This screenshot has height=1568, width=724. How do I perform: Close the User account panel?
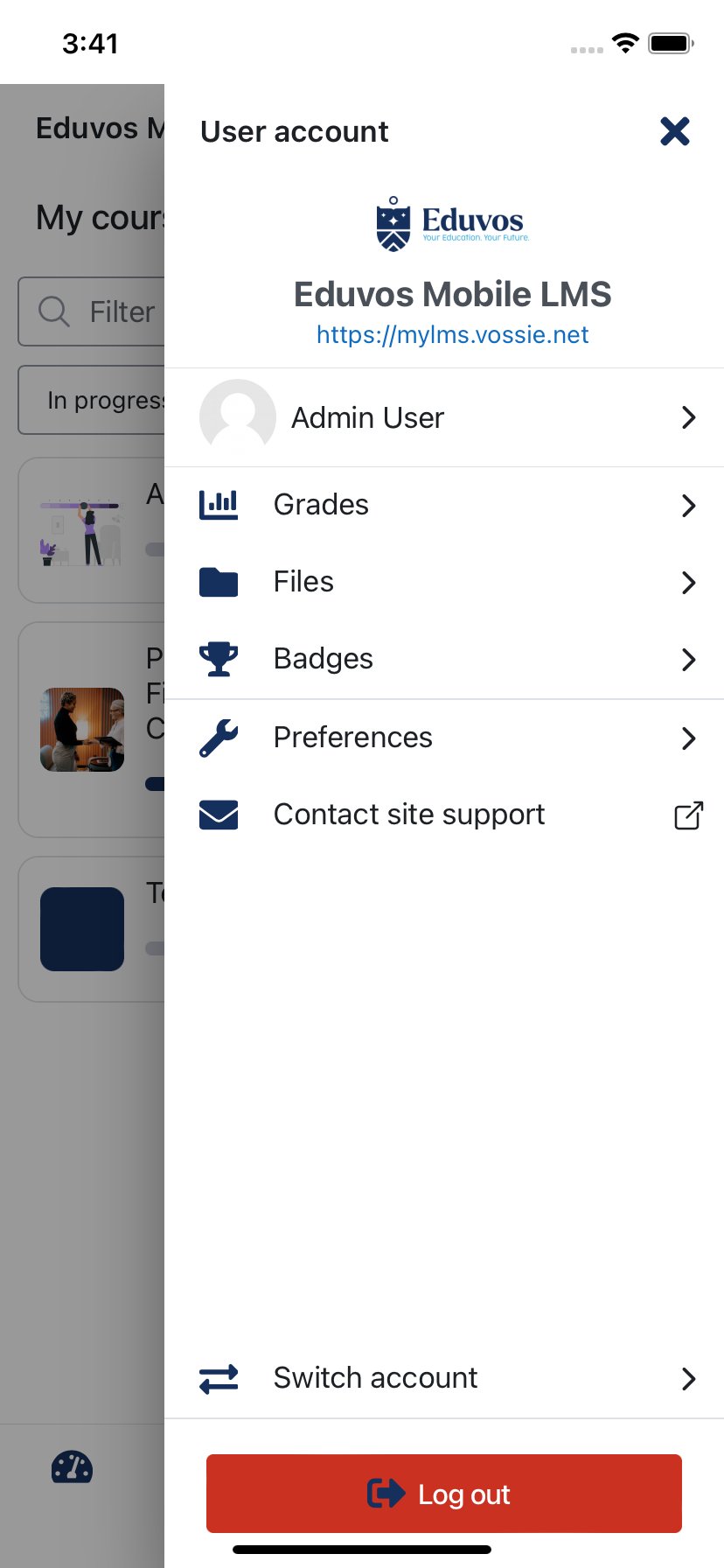[x=674, y=131]
